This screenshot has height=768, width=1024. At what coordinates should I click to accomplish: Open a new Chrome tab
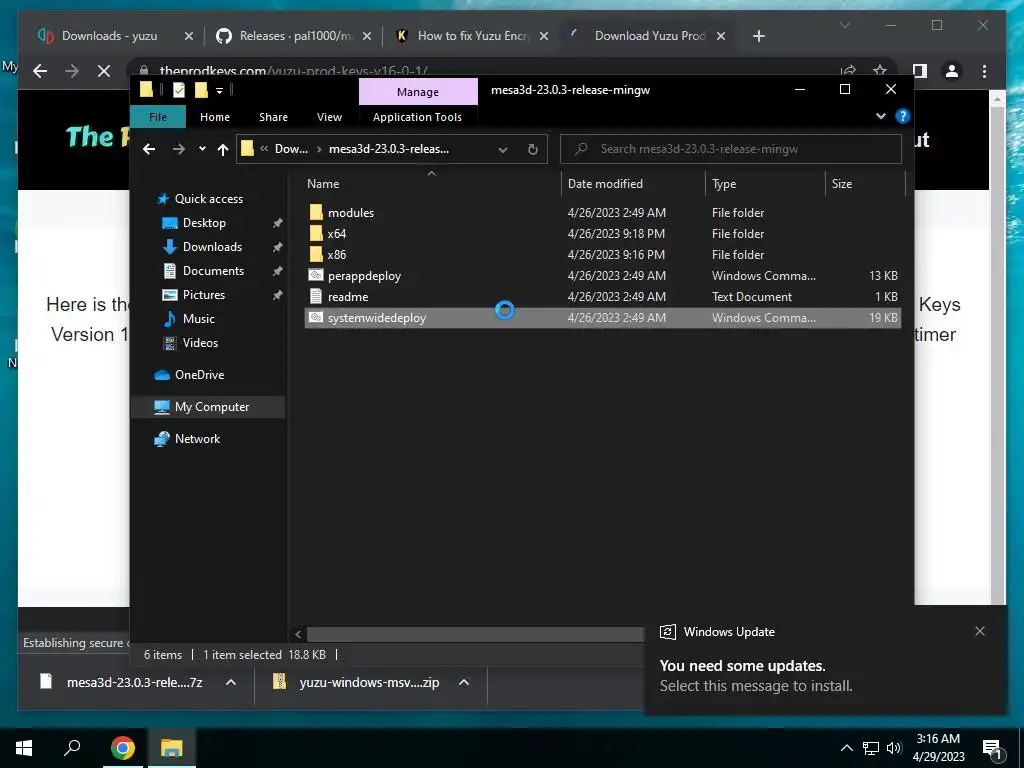point(758,36)
